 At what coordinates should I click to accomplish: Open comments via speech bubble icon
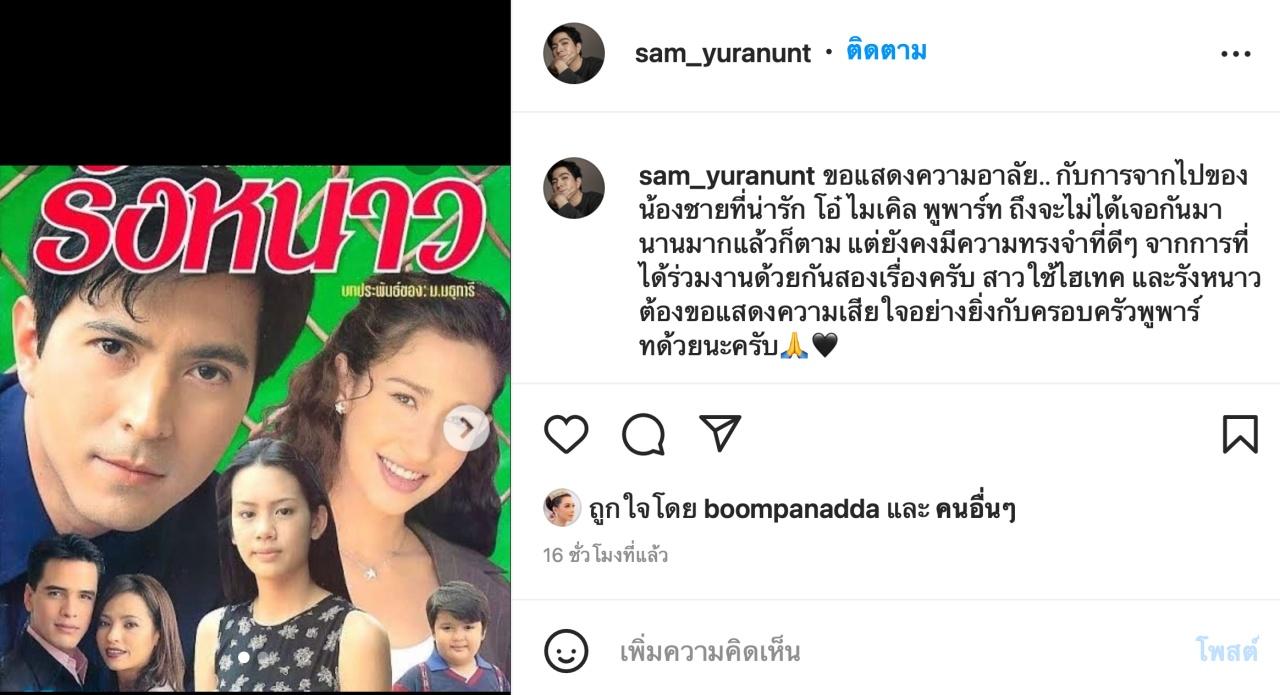pyautogui.click(x=643, y=434)
